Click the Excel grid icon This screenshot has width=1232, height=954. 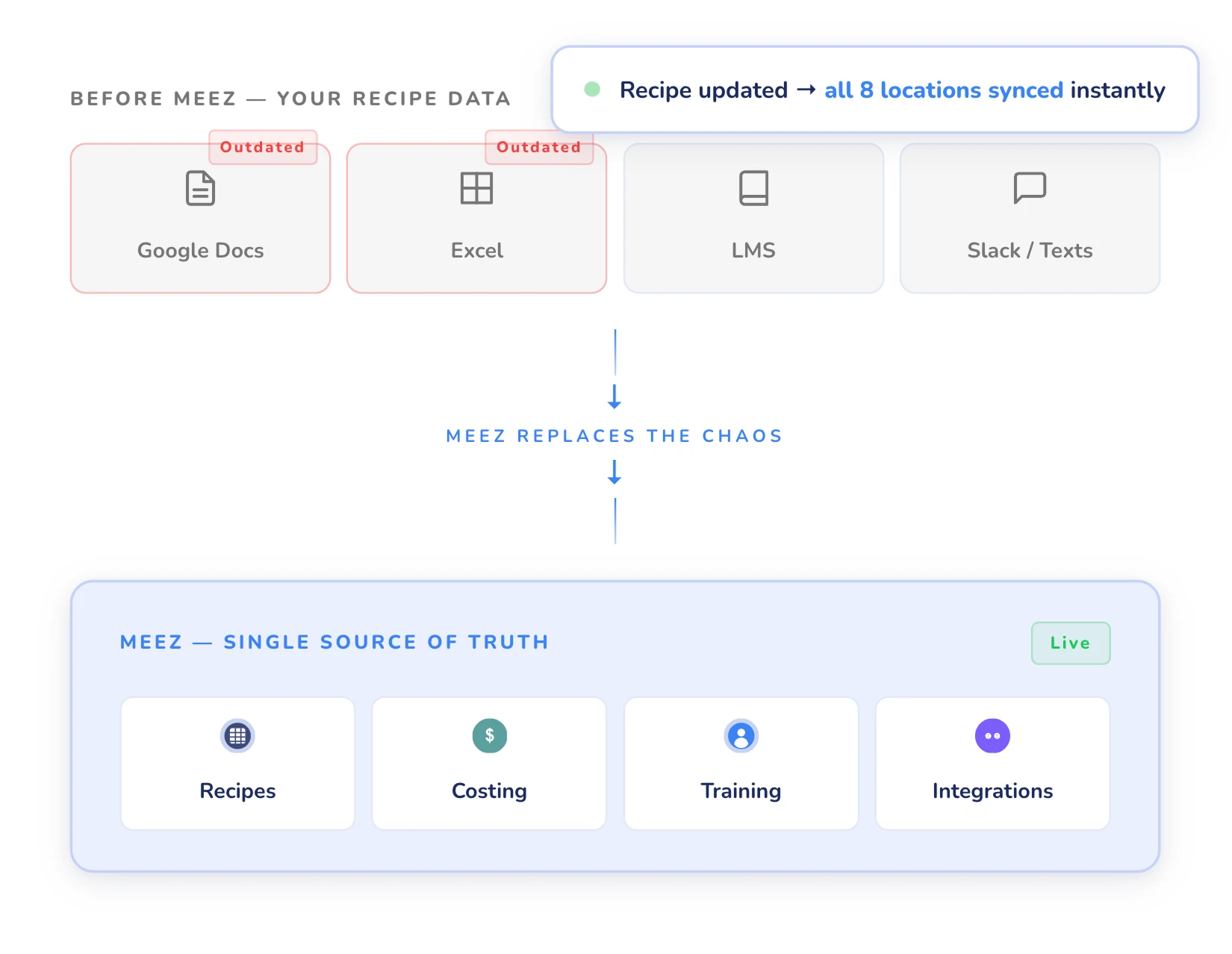tap(476, 188)
